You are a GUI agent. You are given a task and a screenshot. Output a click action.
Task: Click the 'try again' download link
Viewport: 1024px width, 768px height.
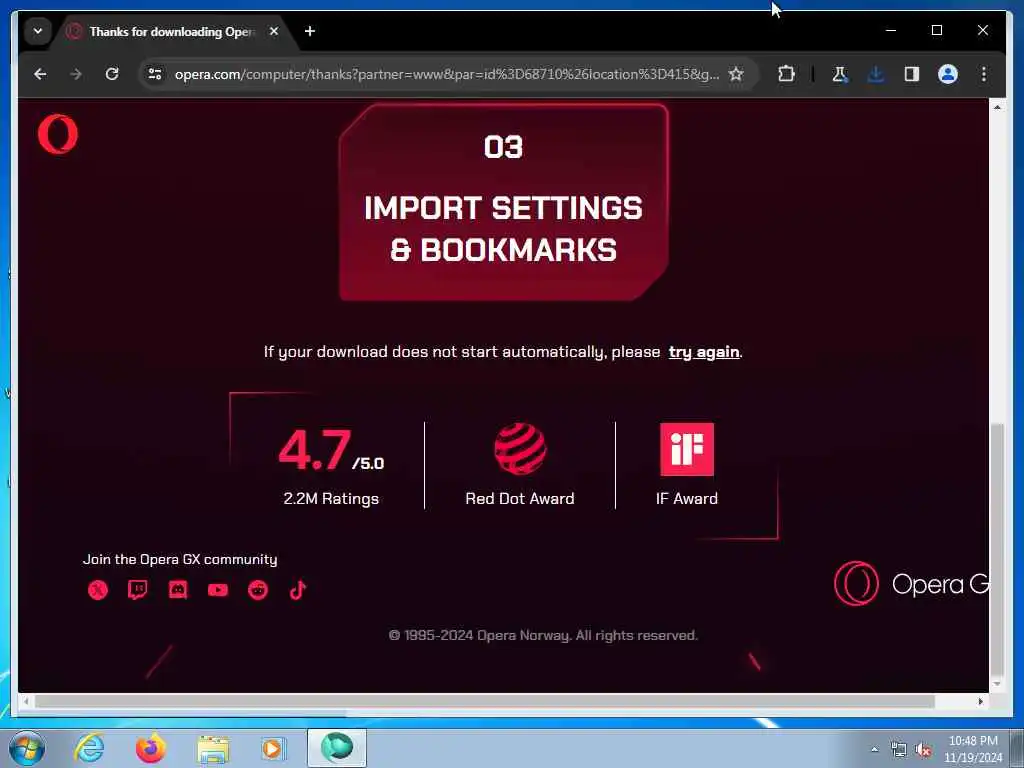tap(704, 352)
